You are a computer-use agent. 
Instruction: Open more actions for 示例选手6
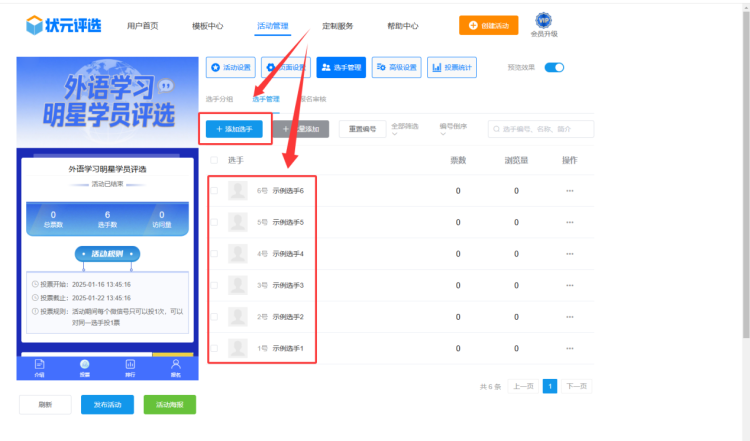570,190
